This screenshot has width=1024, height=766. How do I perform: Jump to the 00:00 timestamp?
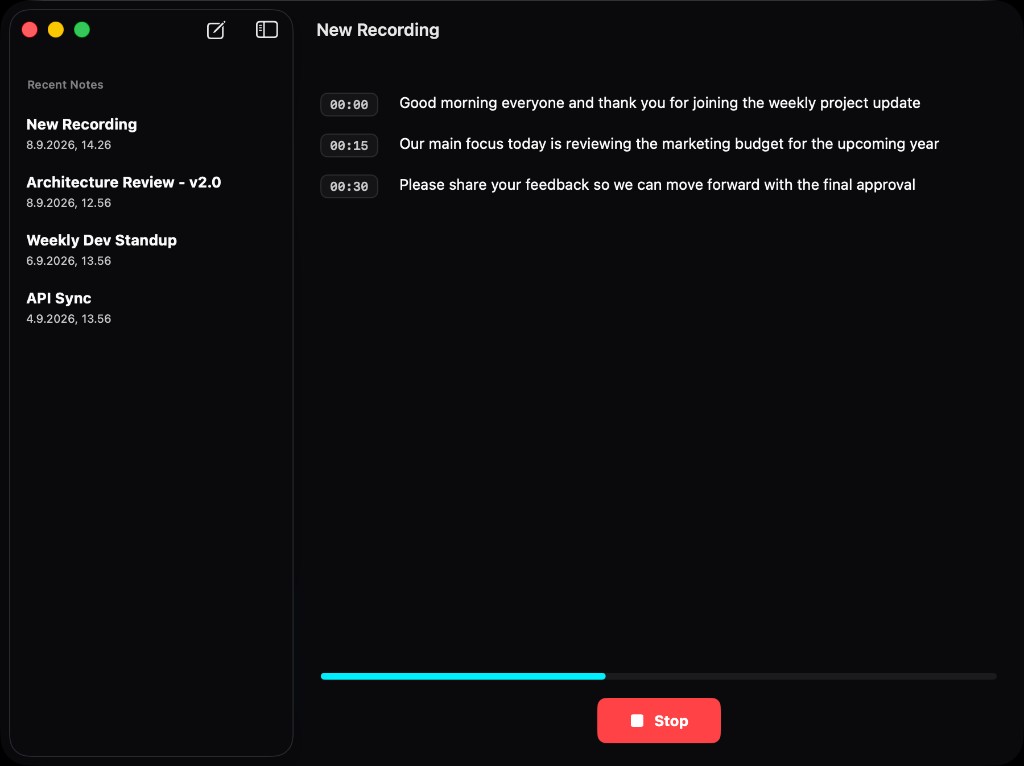(x=349, y=104)
